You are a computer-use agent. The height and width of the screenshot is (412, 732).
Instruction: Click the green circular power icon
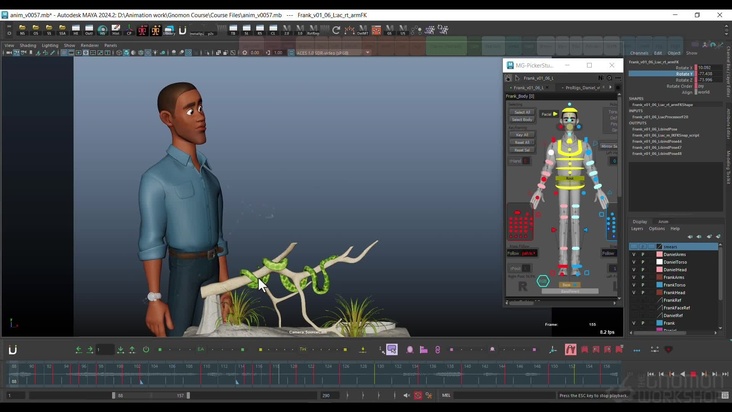(146, 349)
